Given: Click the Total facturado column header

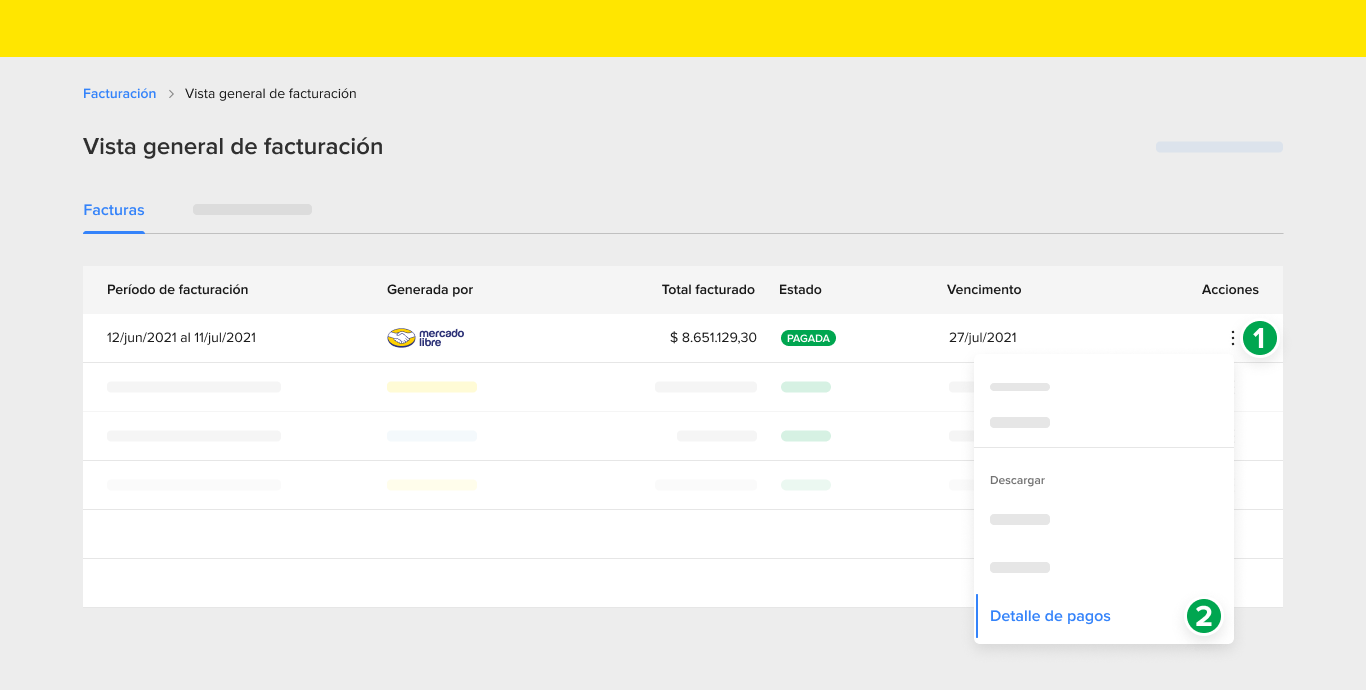Looking at the screenshot, I should click(708, 290).
